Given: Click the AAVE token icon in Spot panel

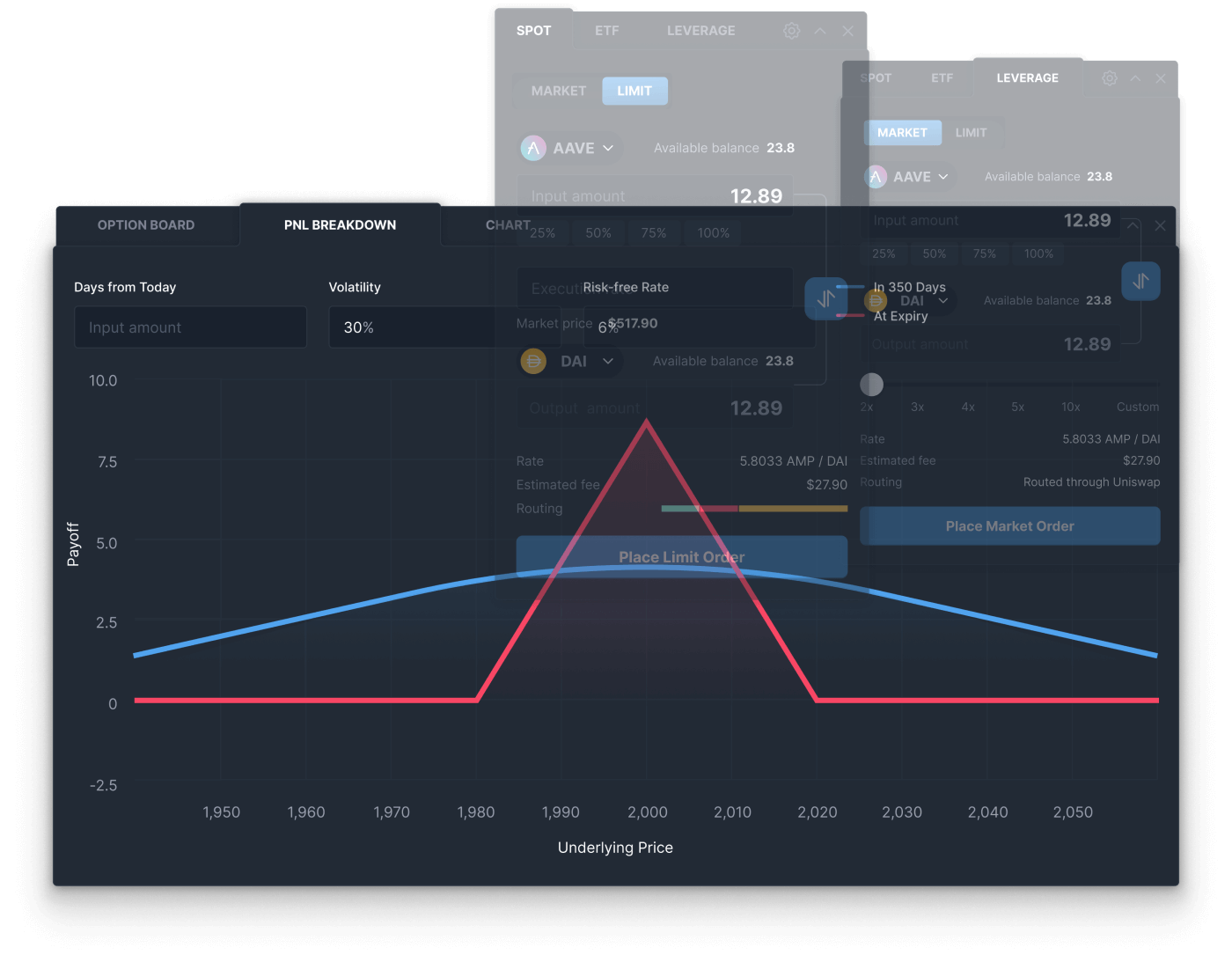Looking at the screenshot, I should click(533, 148).
